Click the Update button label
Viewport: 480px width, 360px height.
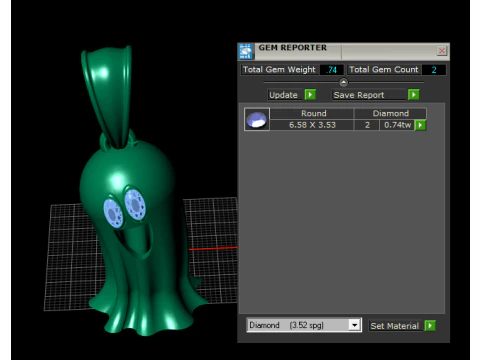pyautogui.click(x=283, y=95)
